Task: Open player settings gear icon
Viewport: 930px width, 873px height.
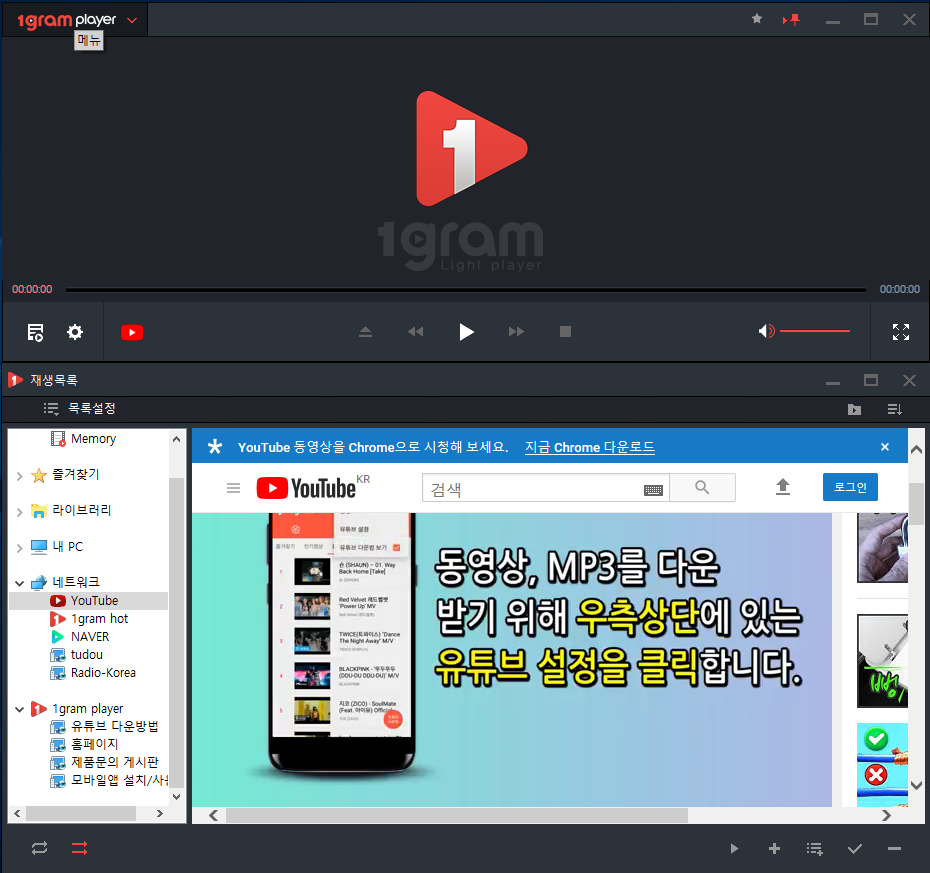Action: coord(75,332)
